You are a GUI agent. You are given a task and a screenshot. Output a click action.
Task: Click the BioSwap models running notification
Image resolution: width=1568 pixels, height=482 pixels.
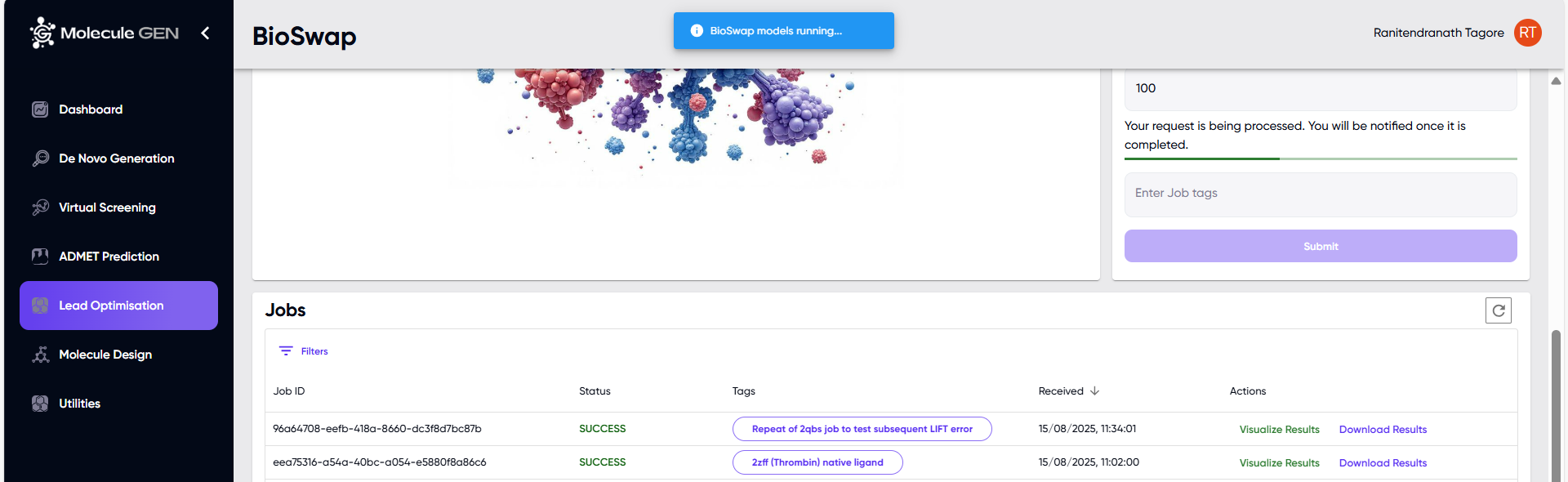tap(784, 31)
